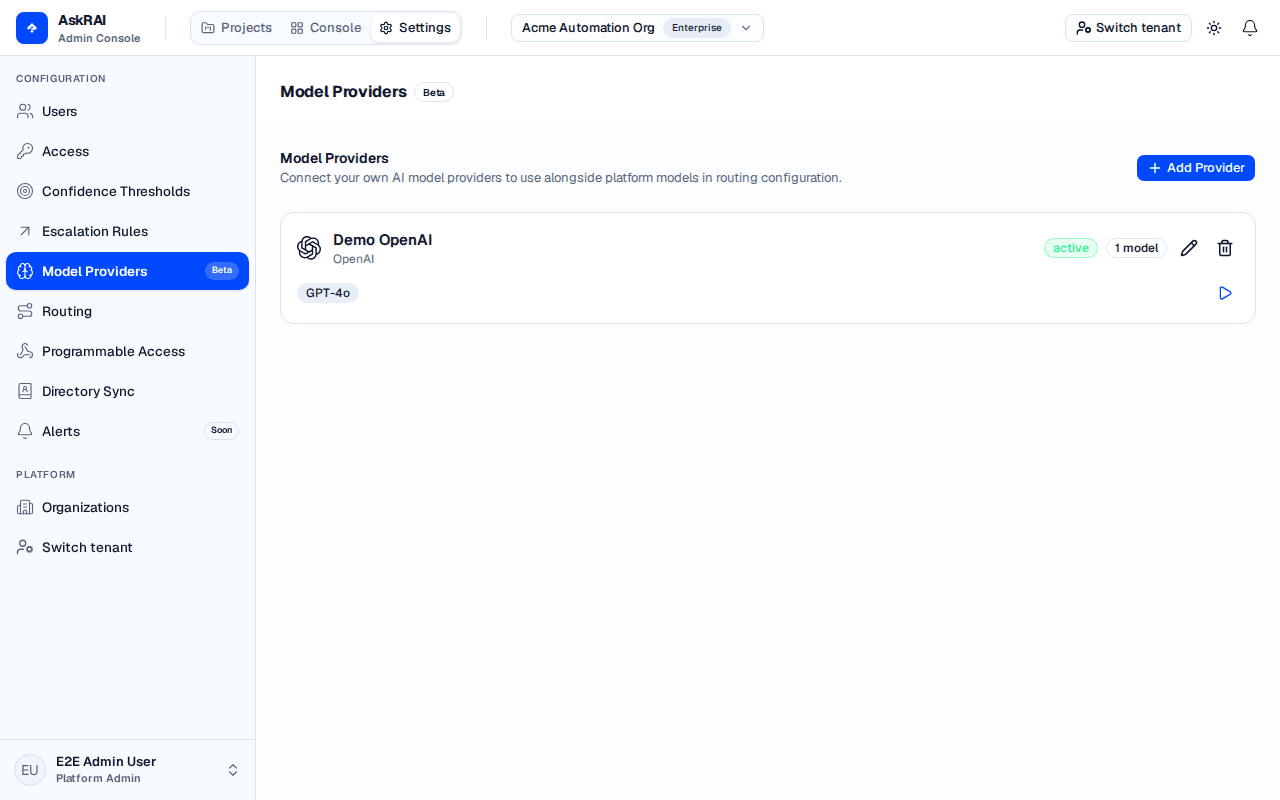Open Access settings in the sidebar
The height and width of the screenshot is (800, 1280).
click(127, 151)
